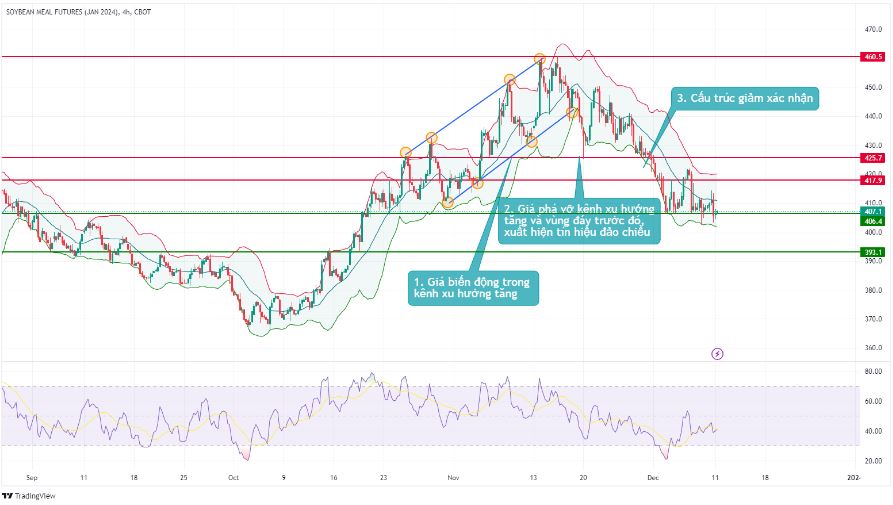Screen dimensions: 893x505
Task: Select the orange circle at the highest peak
Action: (x=540, y=59)
